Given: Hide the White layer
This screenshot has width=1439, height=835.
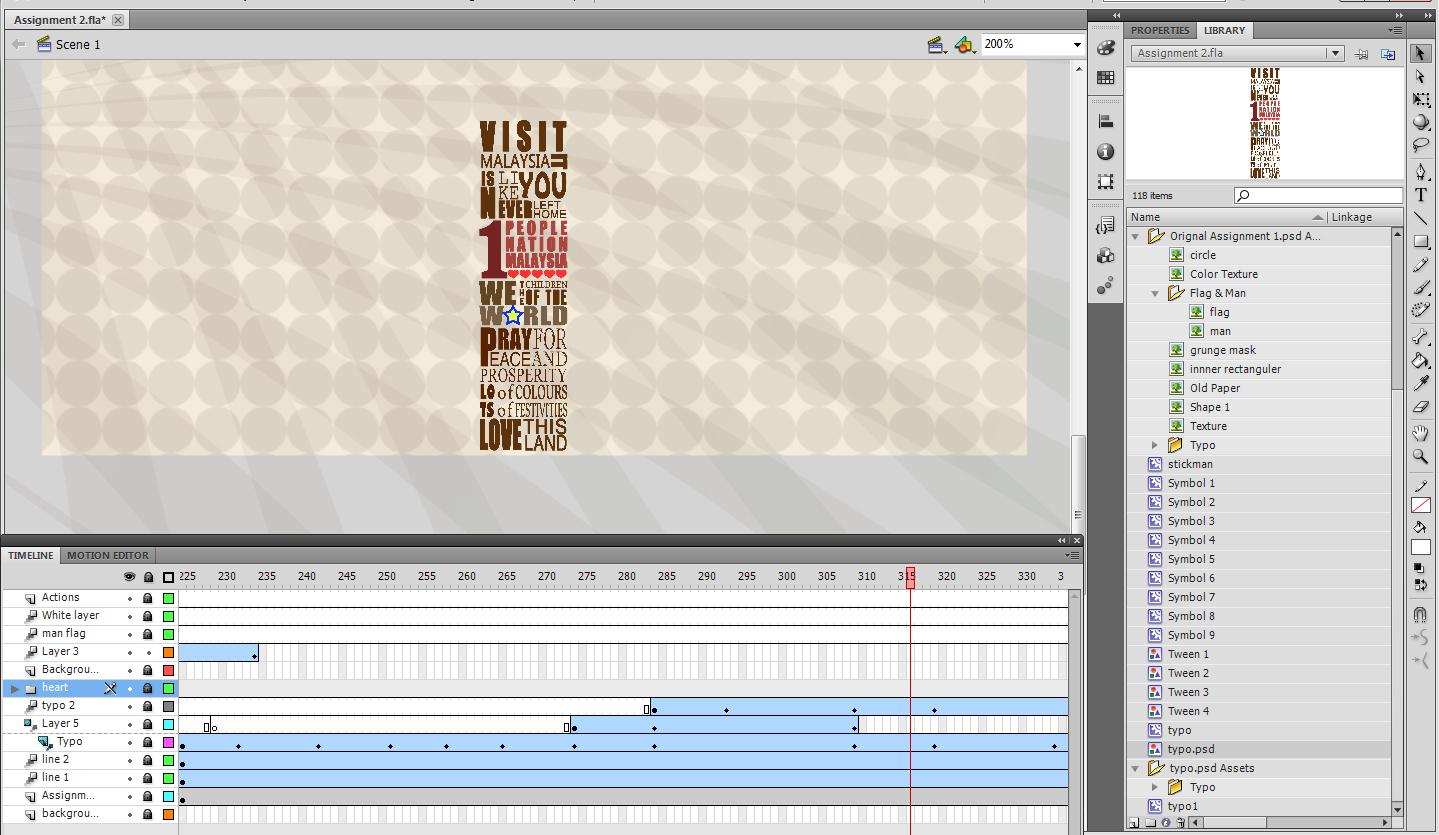Looking at the screenshot, I should coord(129,616).
